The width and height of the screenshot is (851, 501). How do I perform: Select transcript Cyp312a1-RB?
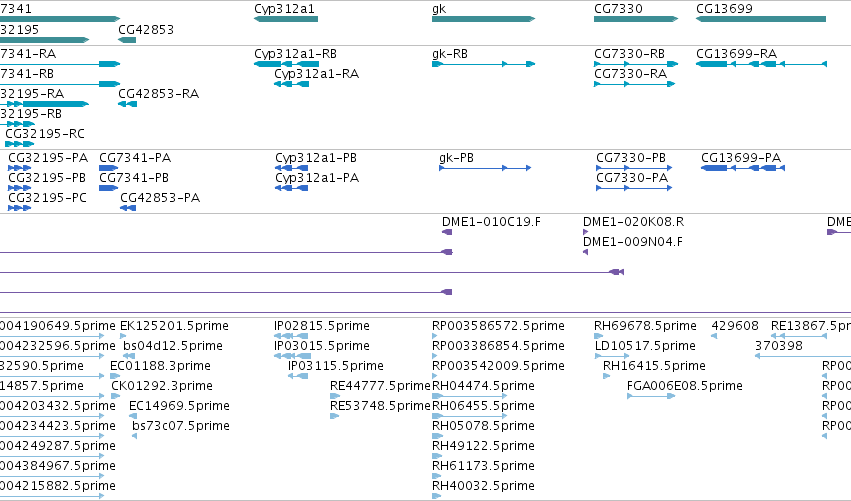287,64
